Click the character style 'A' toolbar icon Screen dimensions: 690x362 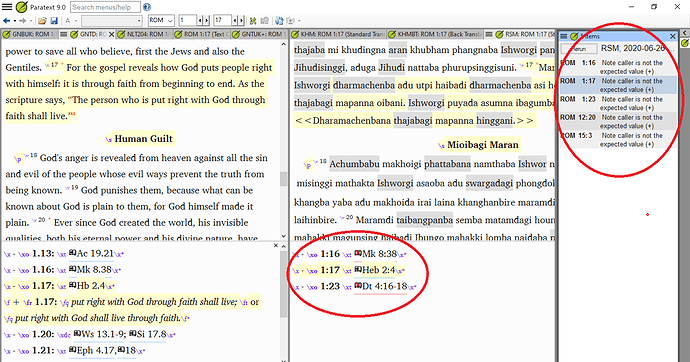[x=68, y=21]
